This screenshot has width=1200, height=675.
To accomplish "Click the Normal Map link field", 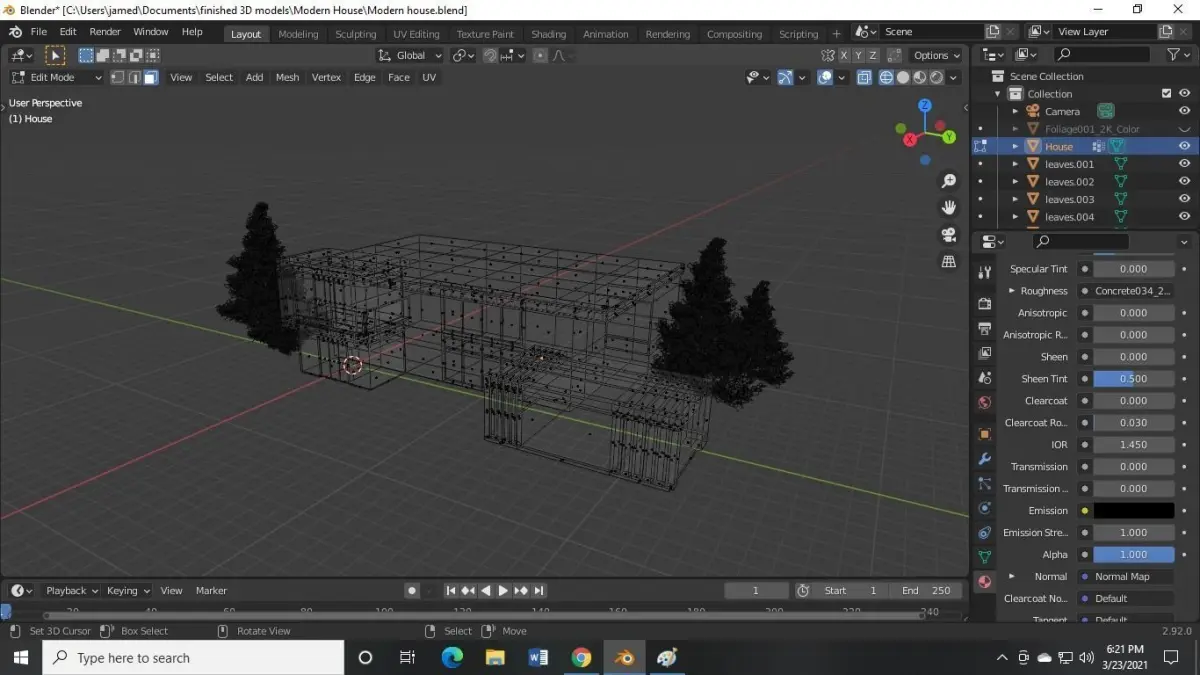I will click(1125, 577).
